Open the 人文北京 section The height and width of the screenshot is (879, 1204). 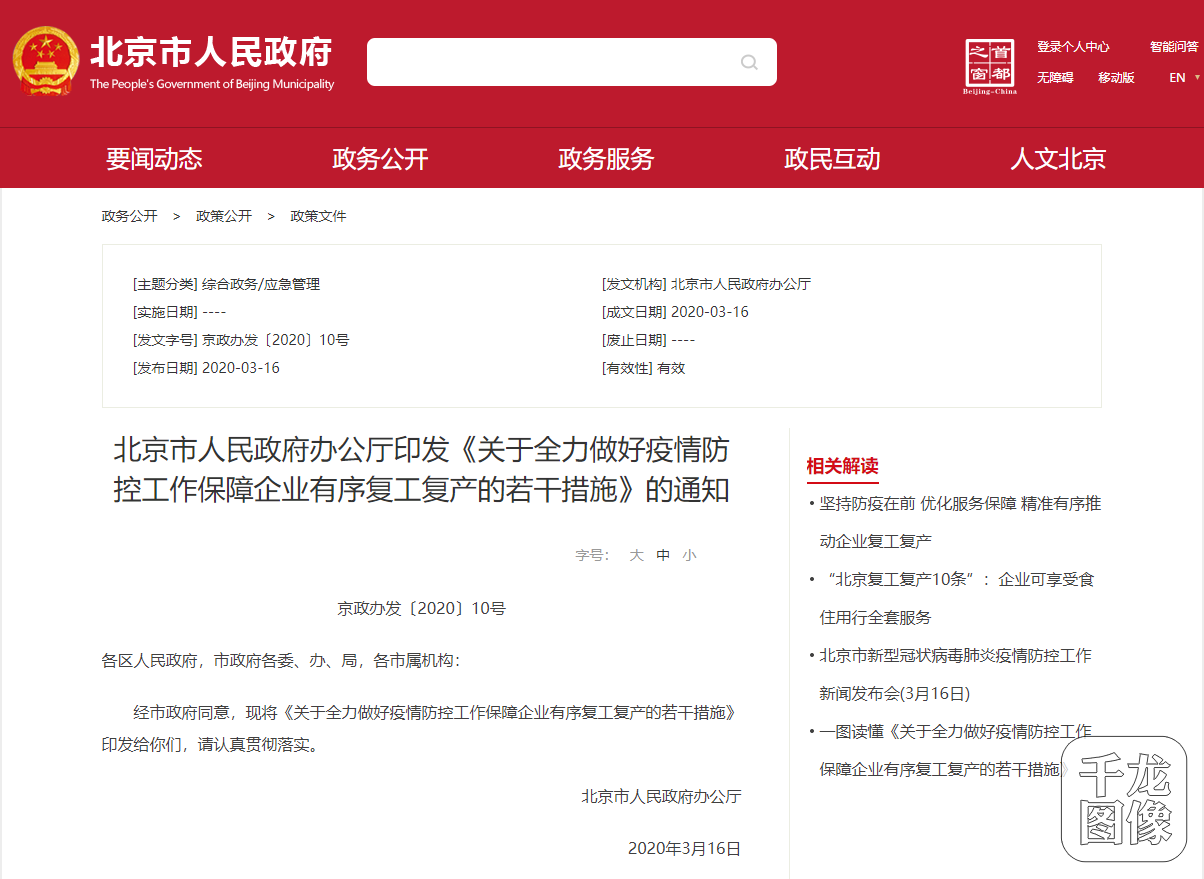tap(1058, 157)
